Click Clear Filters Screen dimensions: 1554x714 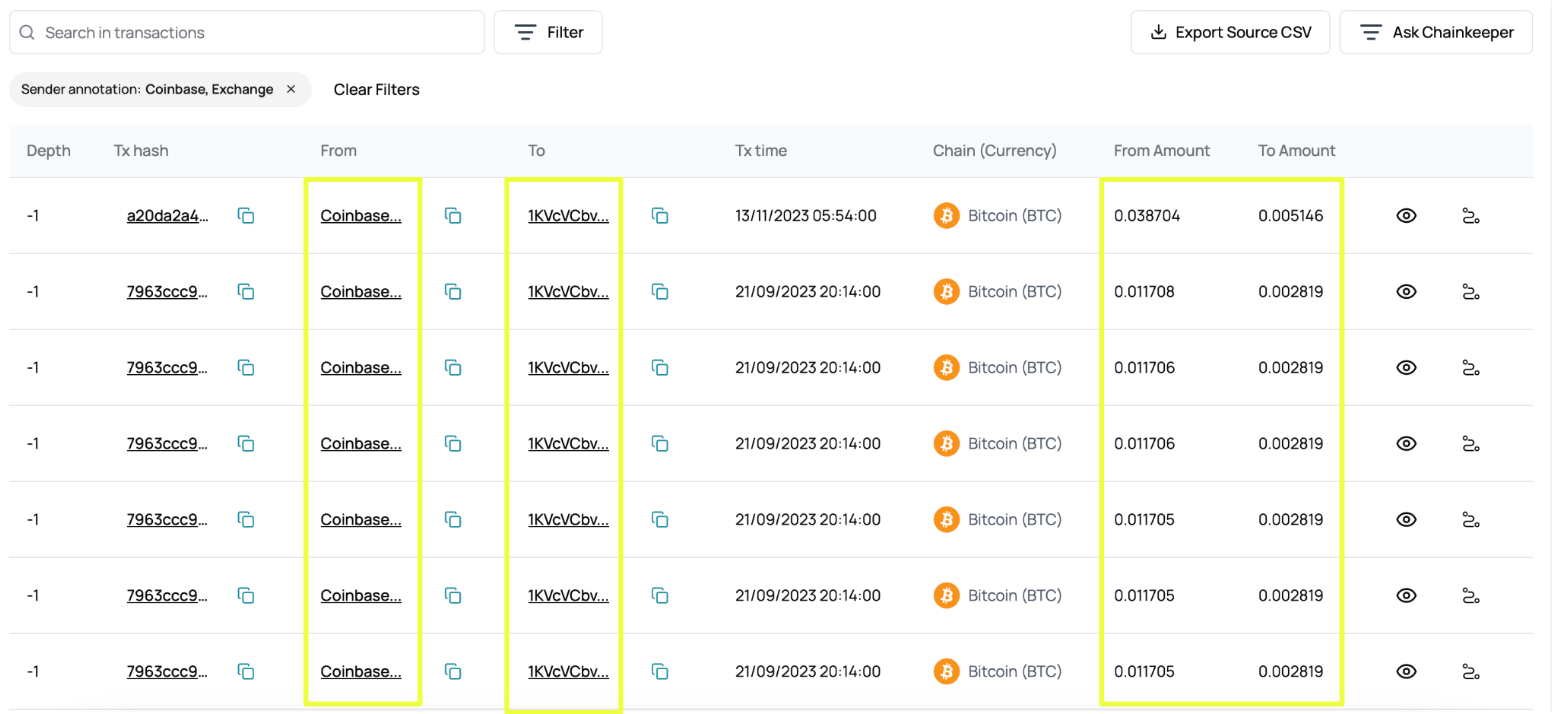coord(376,89)
